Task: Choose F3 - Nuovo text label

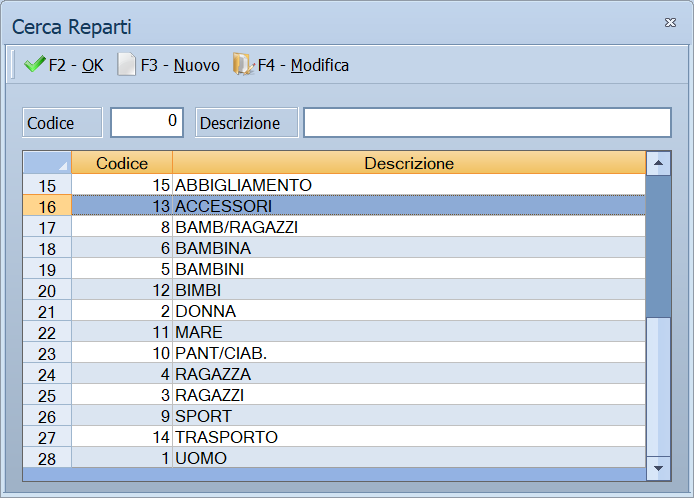Action: (180, 66)
